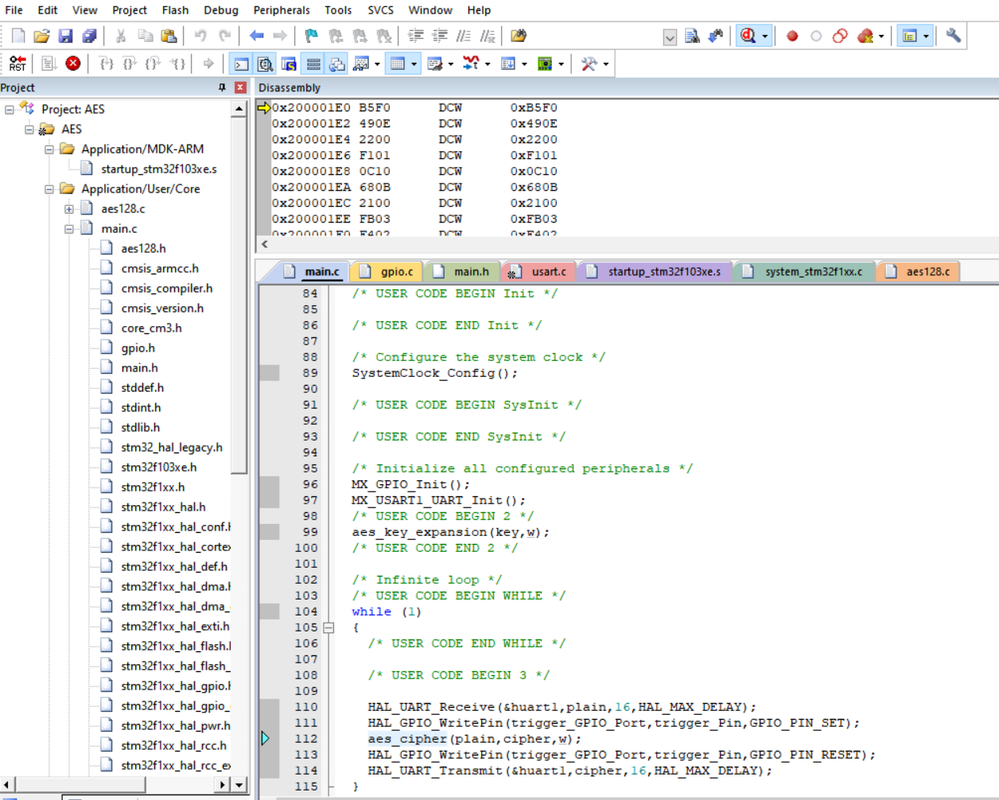Click the Reset CPU (RST) button
The height and width of the screenshot is (800, 999).
[18, 63]
